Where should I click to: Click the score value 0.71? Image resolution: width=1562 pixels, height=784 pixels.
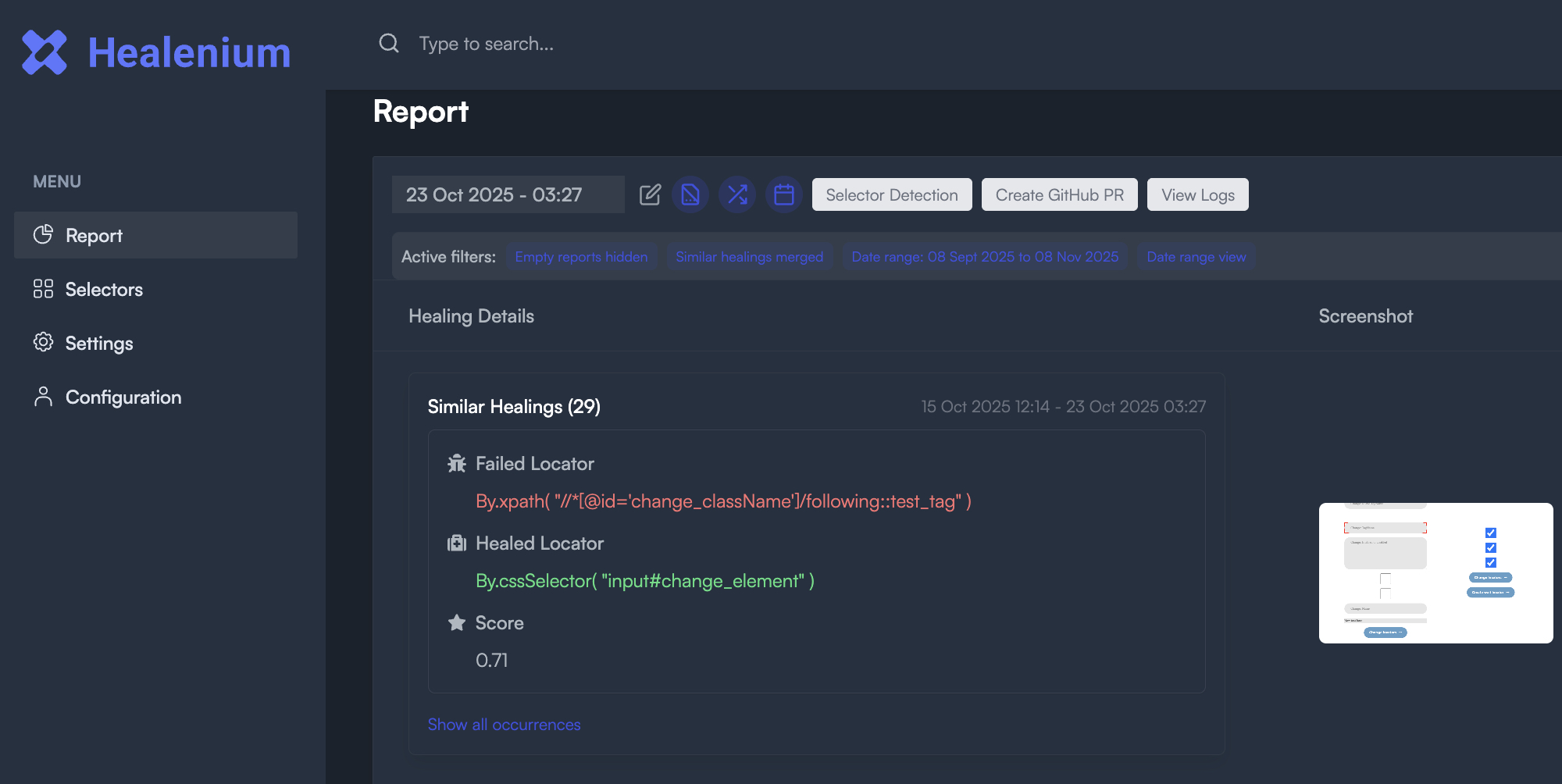pyautogui.click(x=492, y=661)
